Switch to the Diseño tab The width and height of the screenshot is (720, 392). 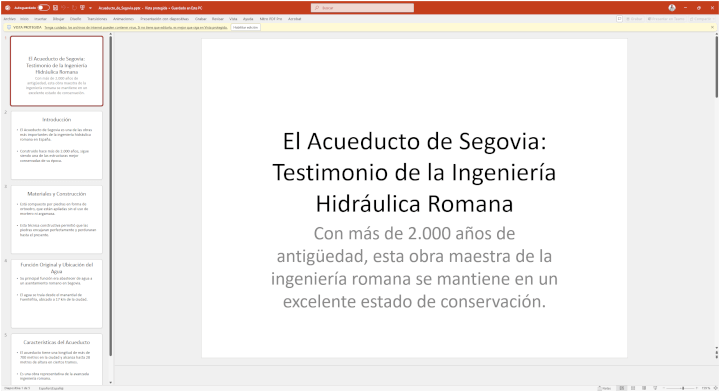[76, 19]
